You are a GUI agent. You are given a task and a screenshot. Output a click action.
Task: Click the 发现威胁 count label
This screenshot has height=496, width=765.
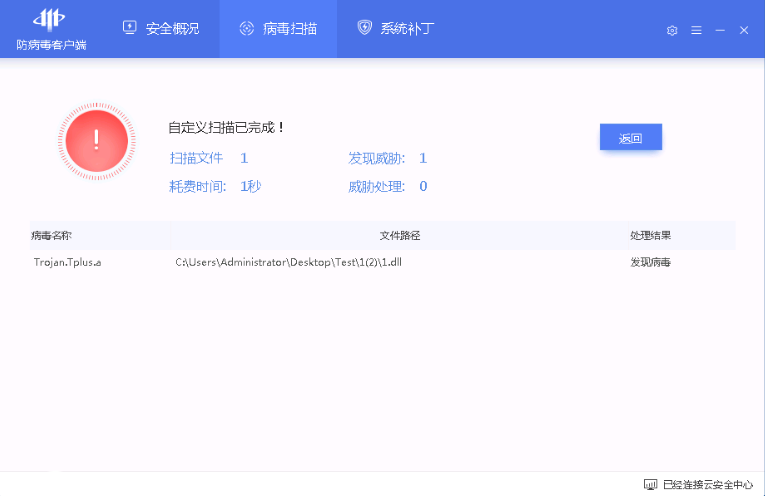coord(377,158)
